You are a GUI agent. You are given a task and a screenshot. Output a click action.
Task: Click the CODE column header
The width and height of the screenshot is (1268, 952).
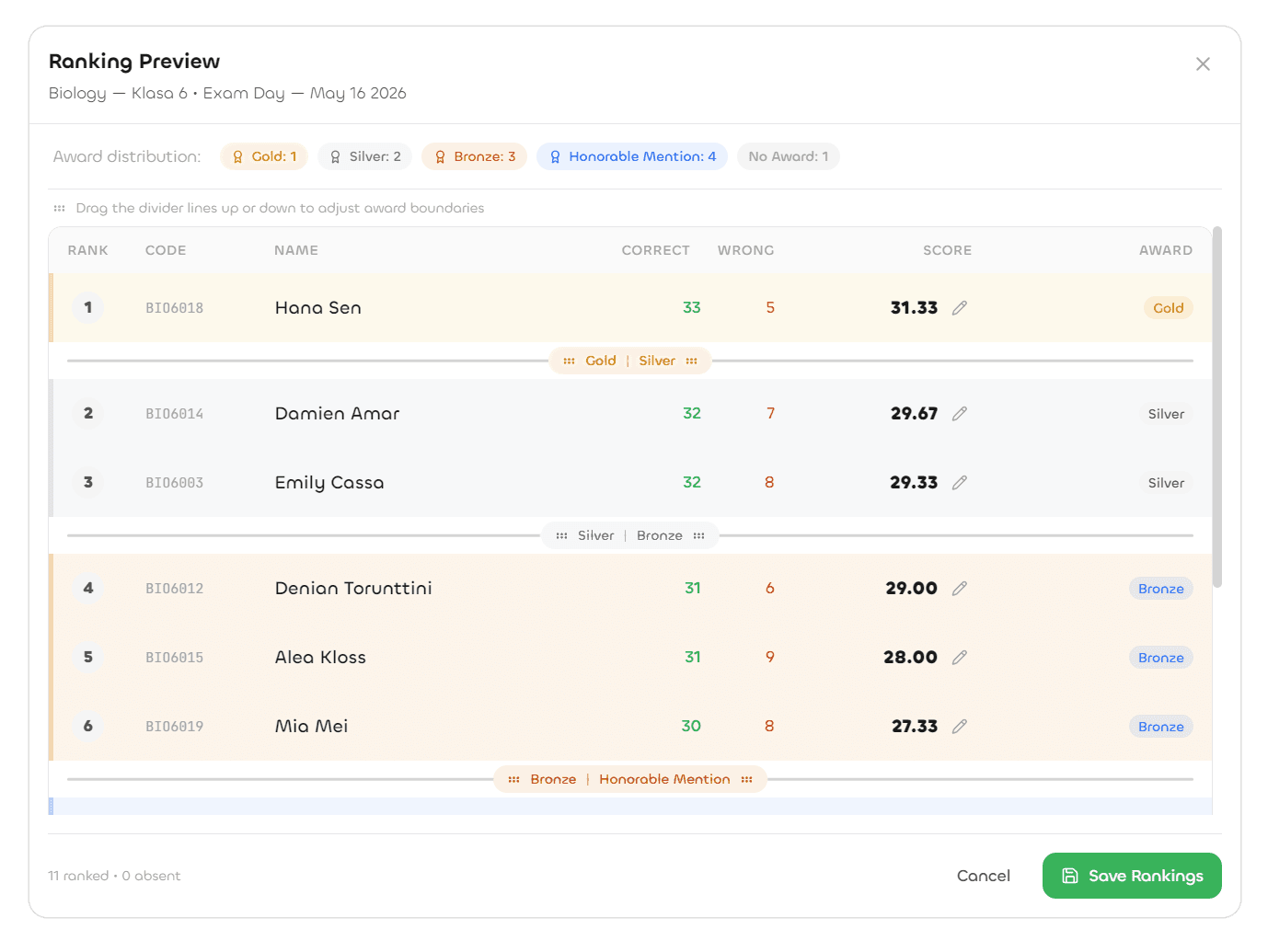pos(166,250)
